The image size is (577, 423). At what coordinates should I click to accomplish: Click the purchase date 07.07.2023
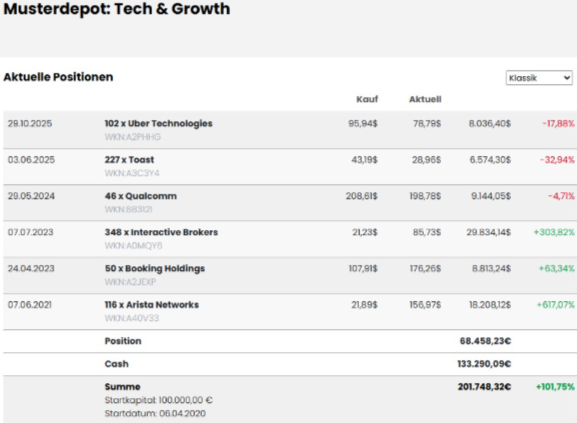[31, 232]
